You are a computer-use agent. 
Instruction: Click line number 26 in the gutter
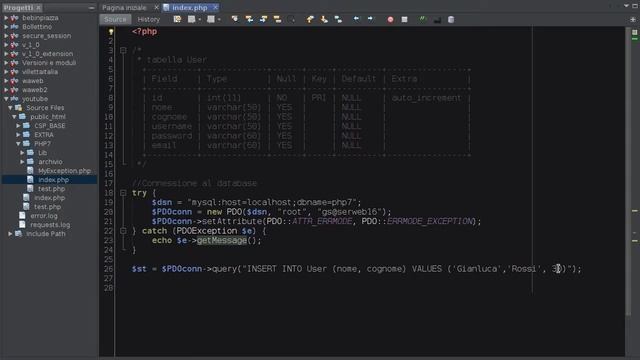click(108, 269)
